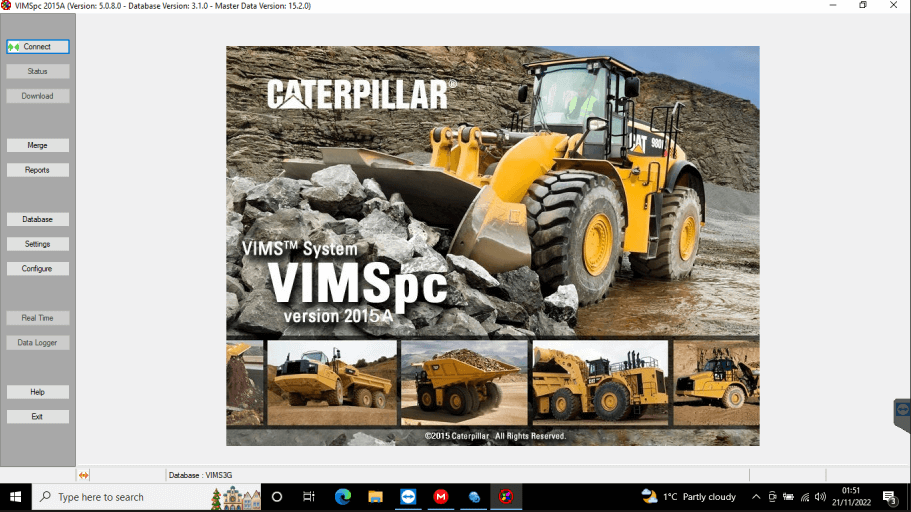
Task: Open File Explorer from taskbar
Action: click(375, 497)
